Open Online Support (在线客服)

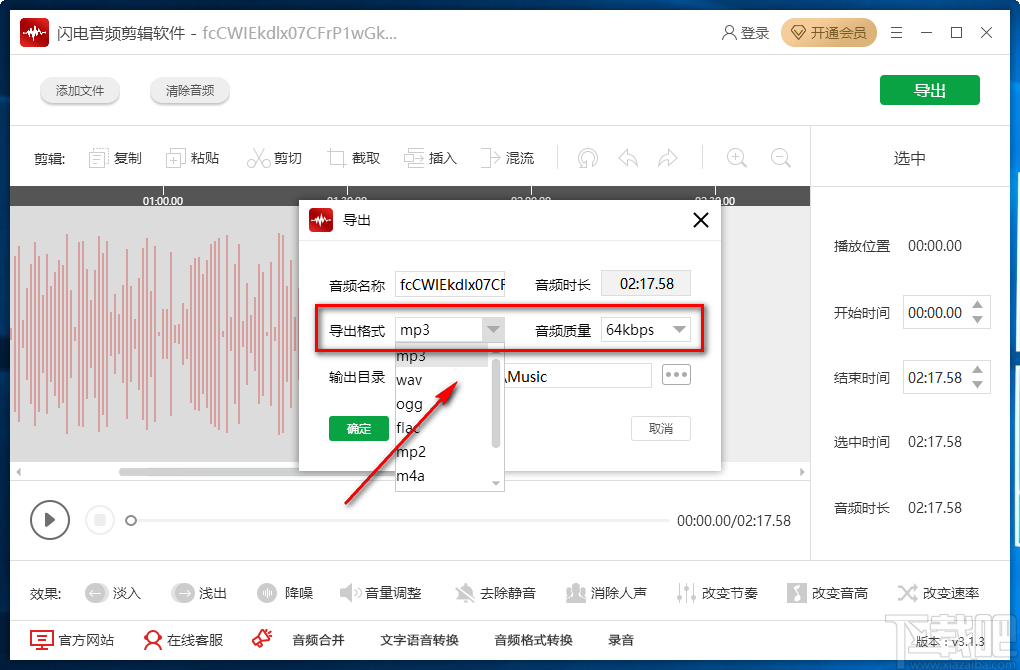(183, 640)
